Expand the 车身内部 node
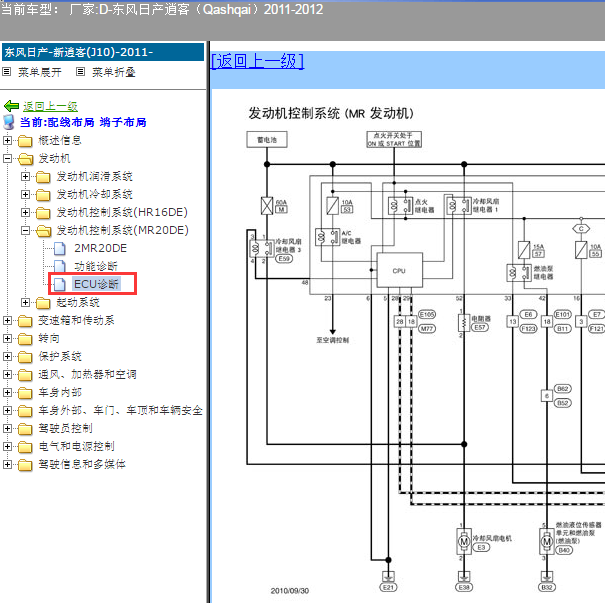This screenshot has width=605, height=603. [7, 392]
